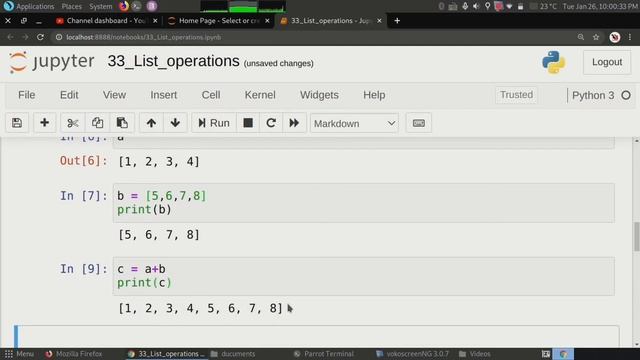This screenshot has width=640, height=360.
Task: Click code cell In [7] with b list
Action: click(x=363, y=203)
